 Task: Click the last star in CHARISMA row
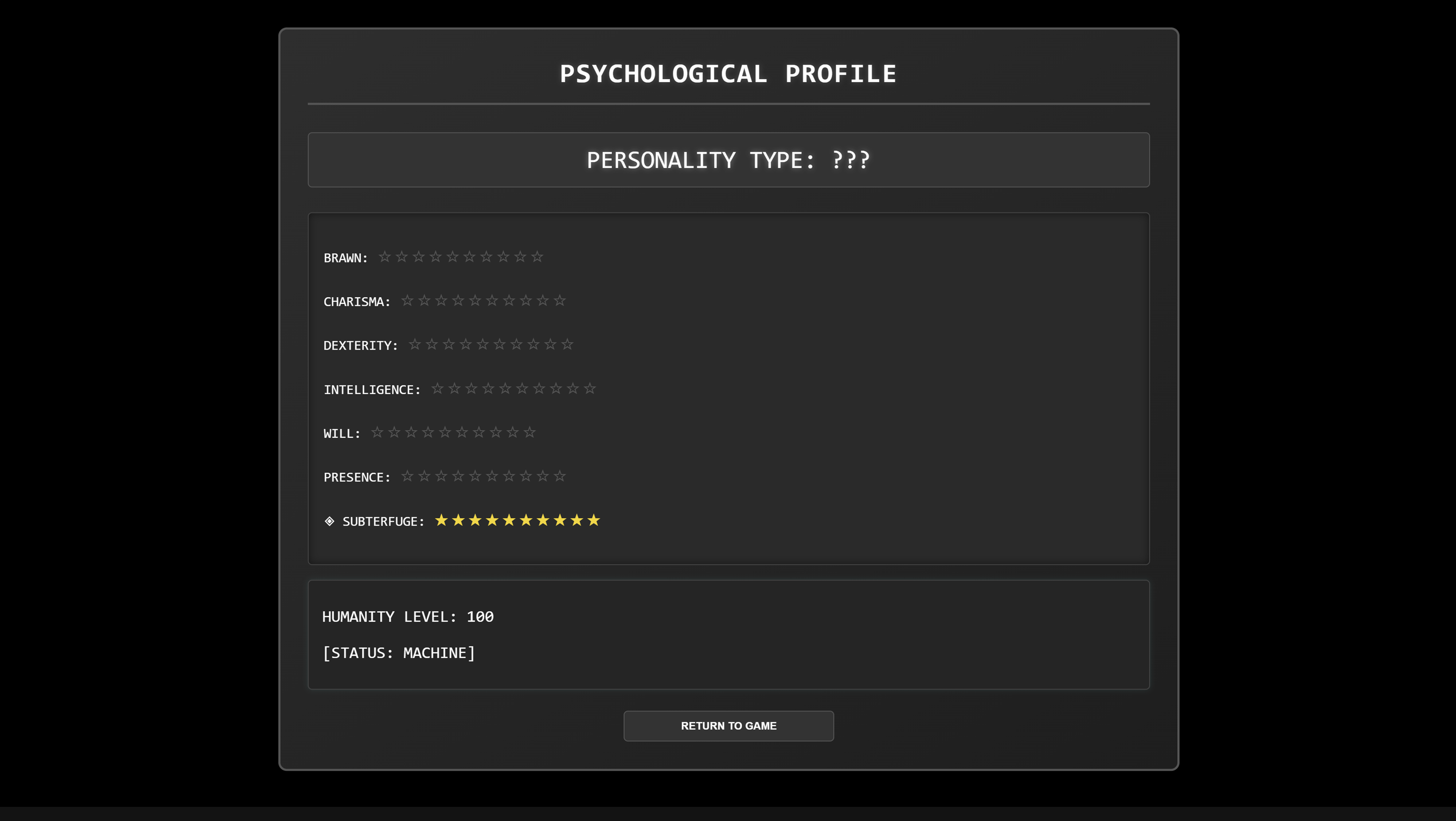560,301
